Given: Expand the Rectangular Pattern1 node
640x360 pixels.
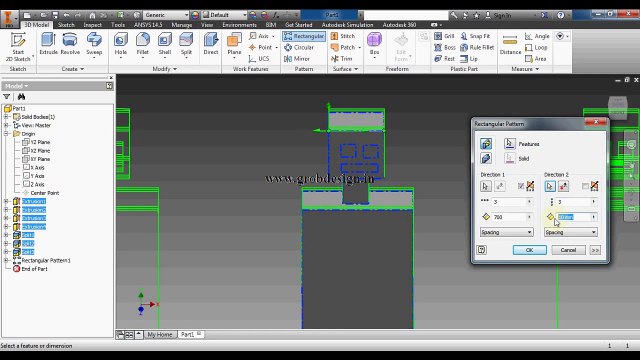Looking at the screenshot, I should 6,260.
